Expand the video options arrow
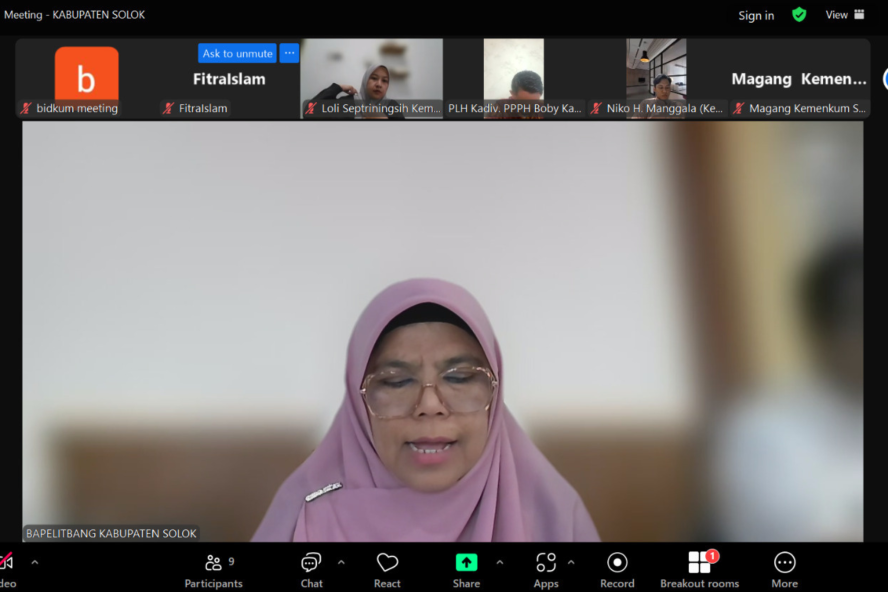The height and width of the screenshot is (592, 888). click(35, 562)
